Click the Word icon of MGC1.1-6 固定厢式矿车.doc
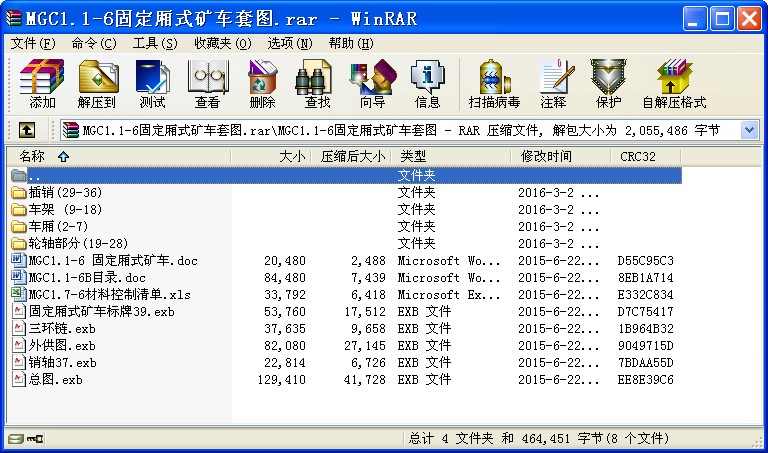Screen dimensions: 768x453 tap(18, 260)
